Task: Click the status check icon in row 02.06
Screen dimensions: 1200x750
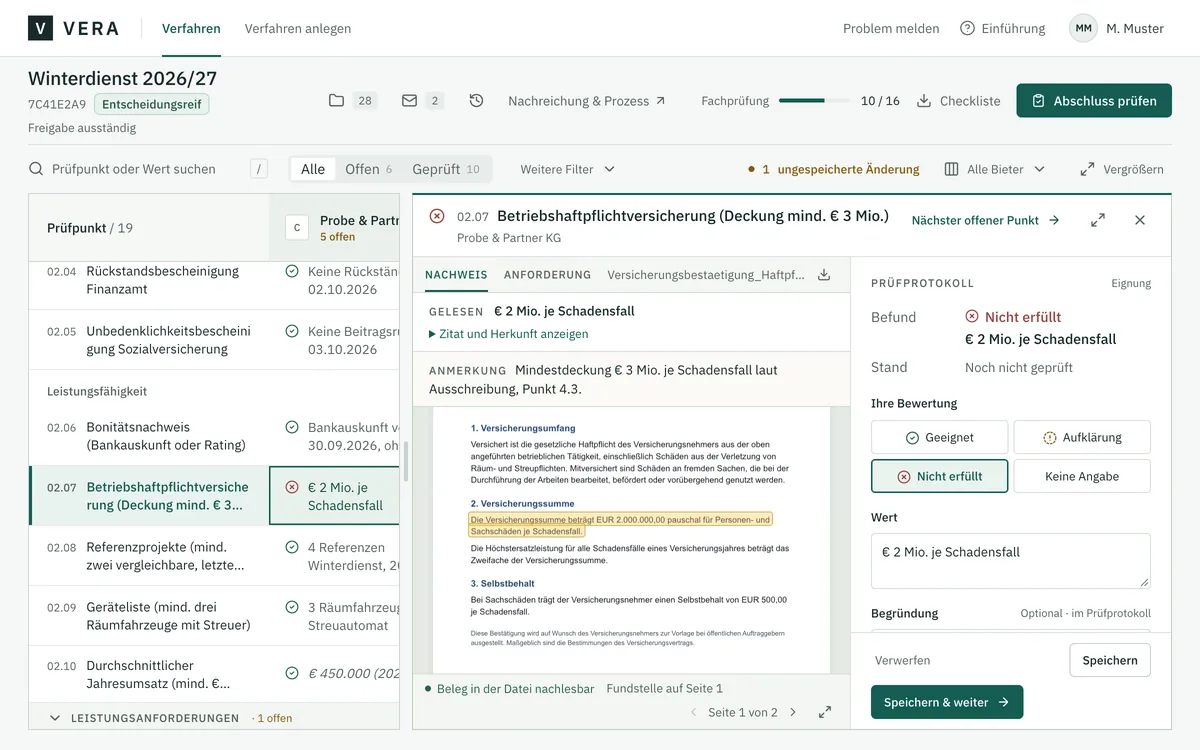Action: pos(292,427)
